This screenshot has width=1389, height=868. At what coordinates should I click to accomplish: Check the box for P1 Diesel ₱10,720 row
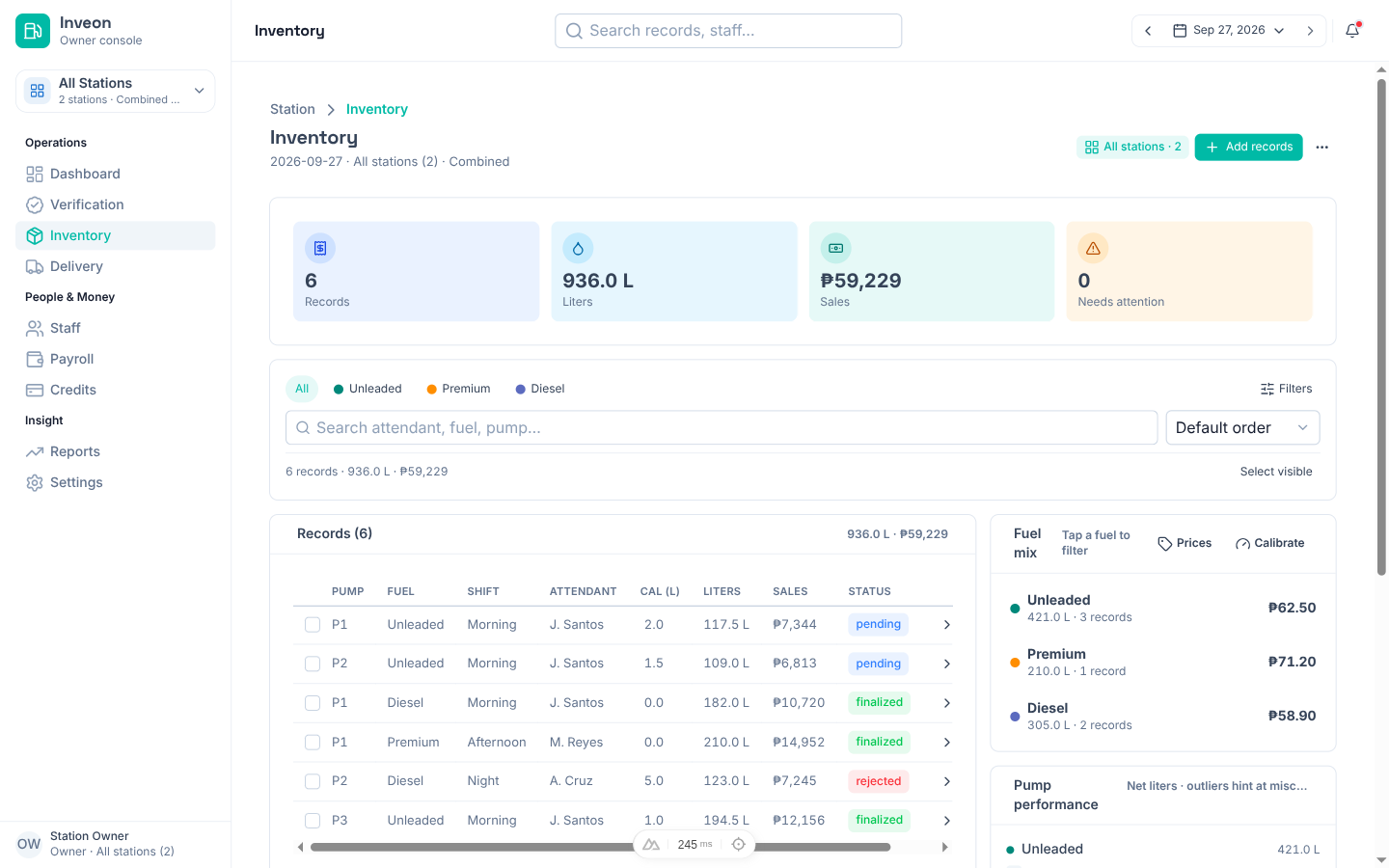click(x=313, y=703)
